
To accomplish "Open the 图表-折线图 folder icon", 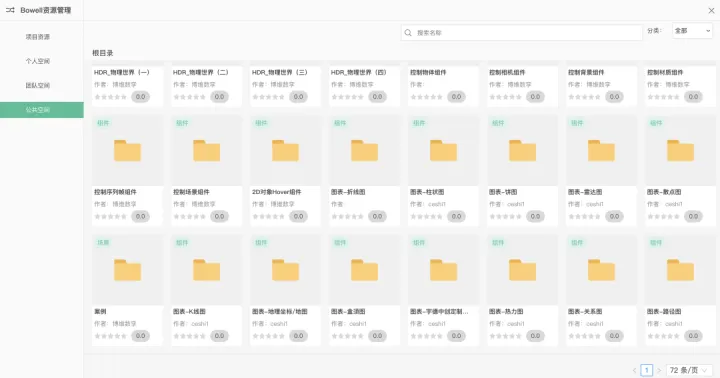I will [364, 151].
